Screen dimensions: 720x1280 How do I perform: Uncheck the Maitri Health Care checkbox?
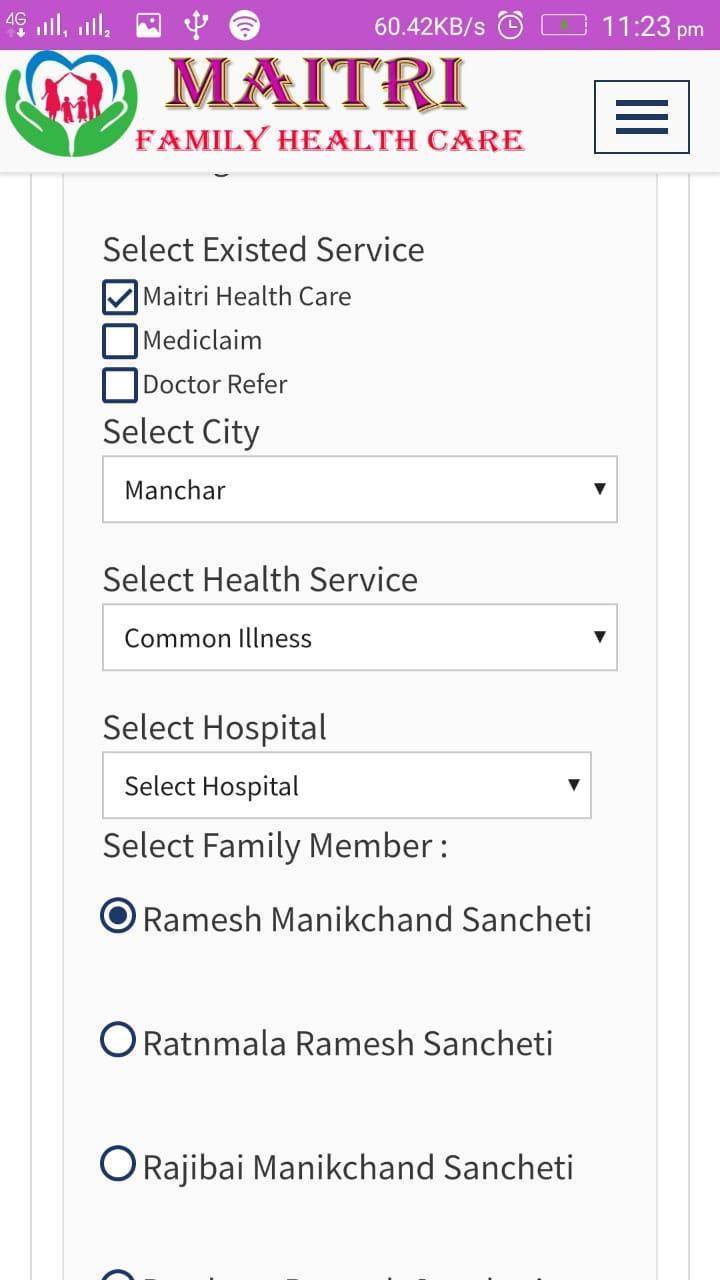[120, 297]
